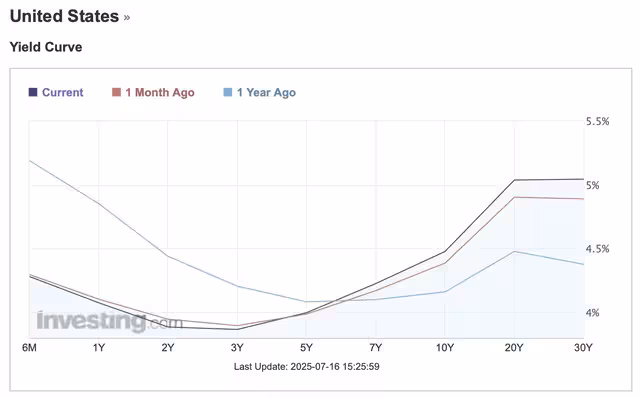Click the 20Y axis label
Image resolution: width=640 pixels, height=398 pixels.
click(514, 347)
